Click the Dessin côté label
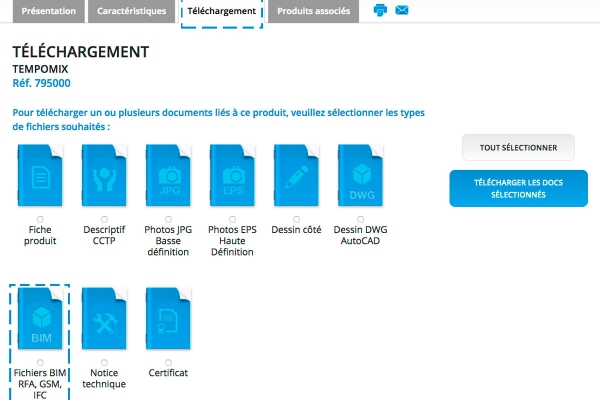 [x=296, y=230]
